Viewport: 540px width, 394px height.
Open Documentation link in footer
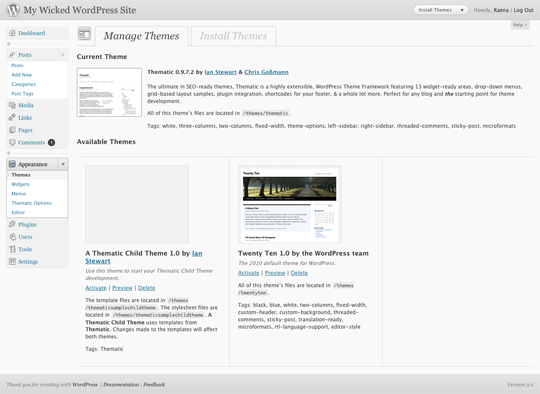[121, 385]
